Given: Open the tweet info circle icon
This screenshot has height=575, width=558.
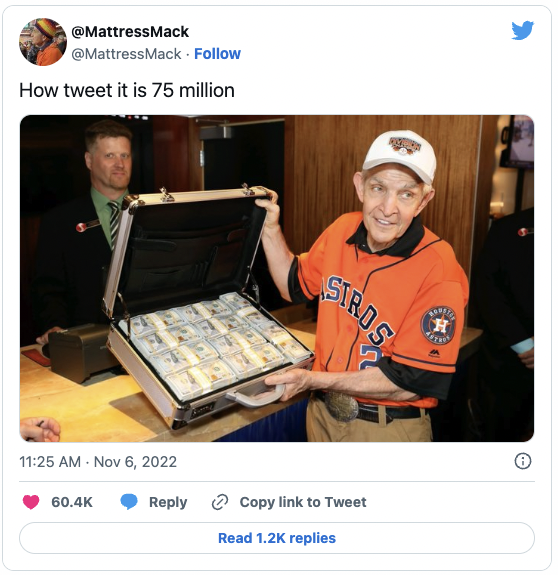Looking at the screenshot, I should click(x=522, y=461).
